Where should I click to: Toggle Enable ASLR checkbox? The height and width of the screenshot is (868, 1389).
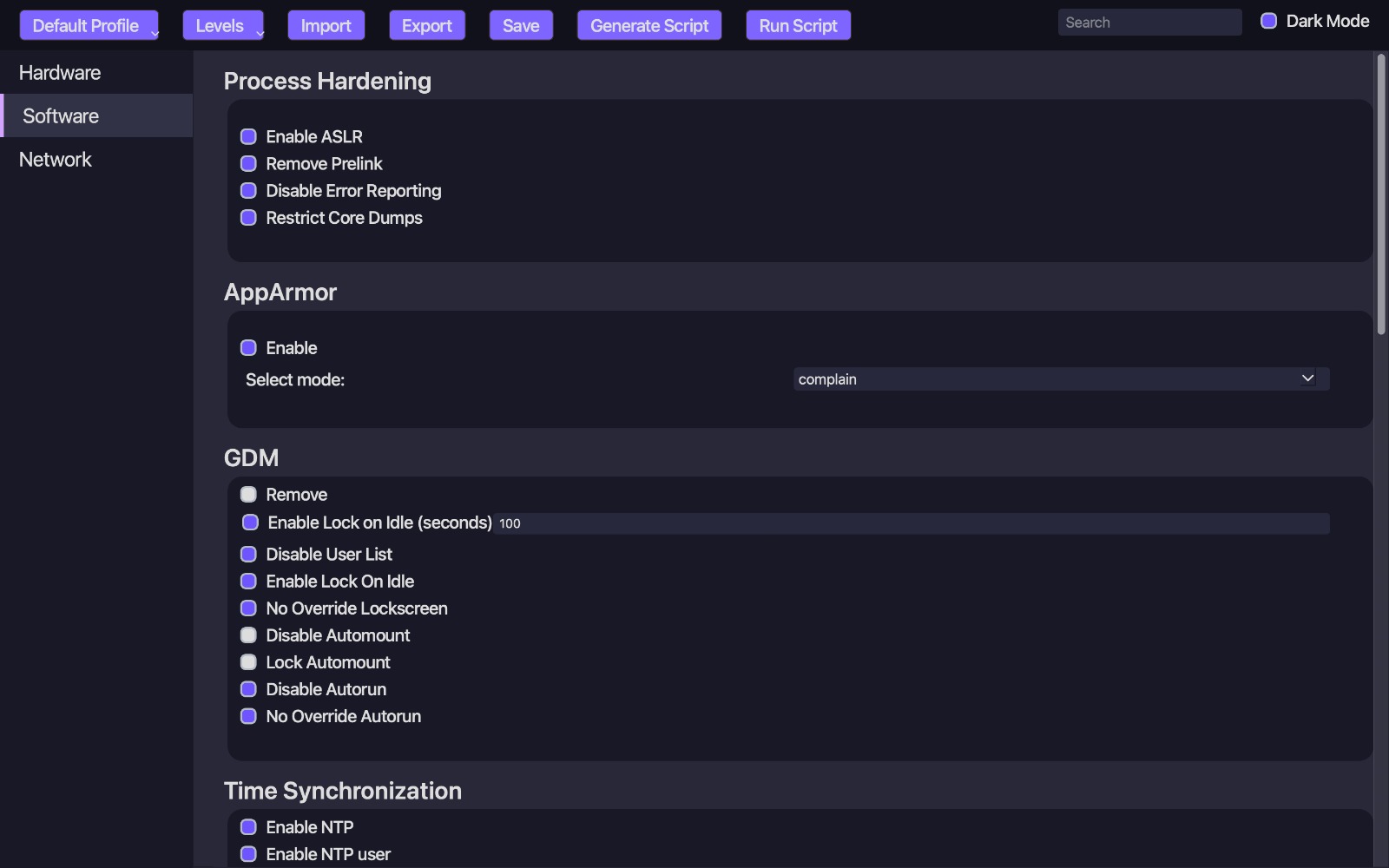[248, 136]
